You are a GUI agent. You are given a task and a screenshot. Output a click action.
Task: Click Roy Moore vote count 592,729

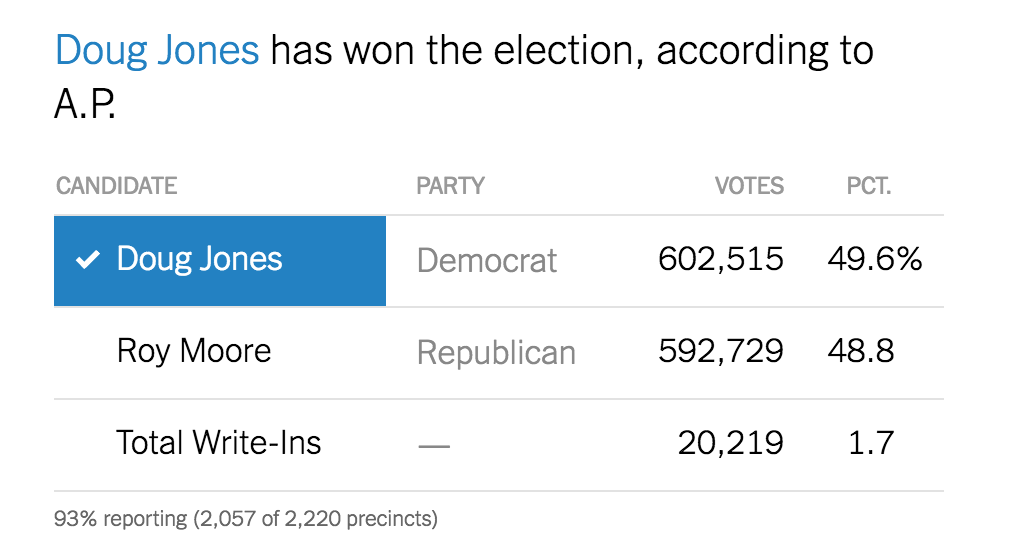[x=721, y=351]
